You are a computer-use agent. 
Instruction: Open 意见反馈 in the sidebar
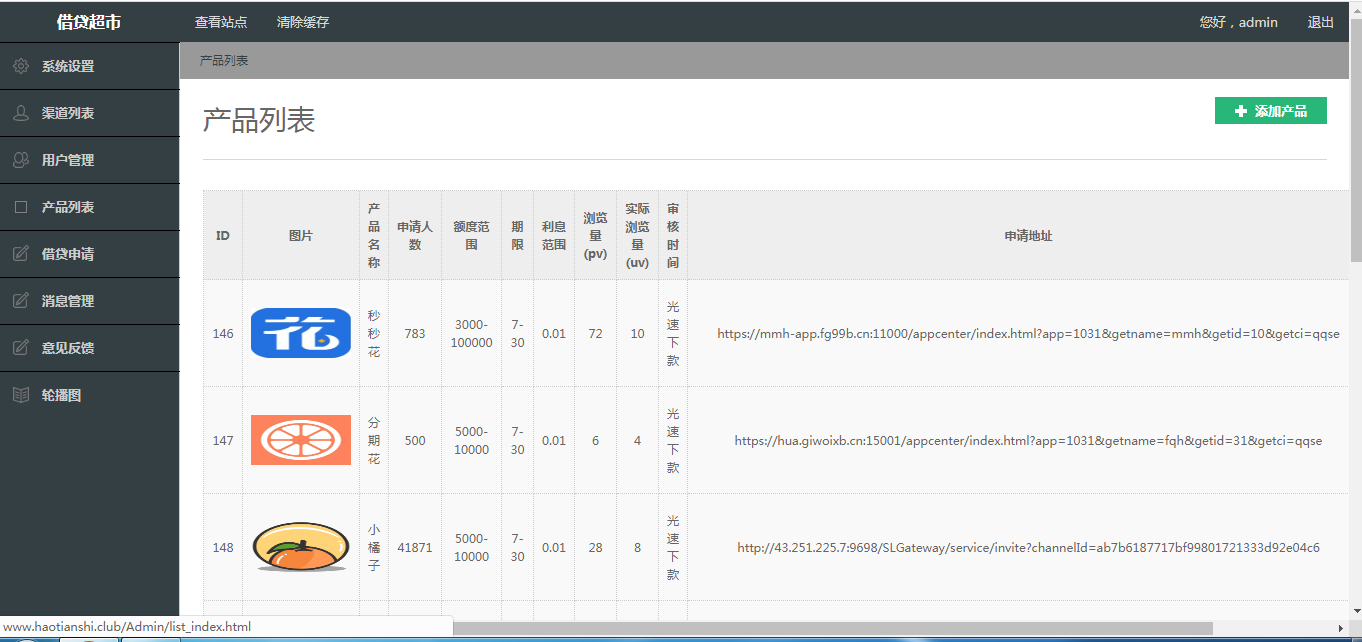pyautogui.click(x=90, y=348)
